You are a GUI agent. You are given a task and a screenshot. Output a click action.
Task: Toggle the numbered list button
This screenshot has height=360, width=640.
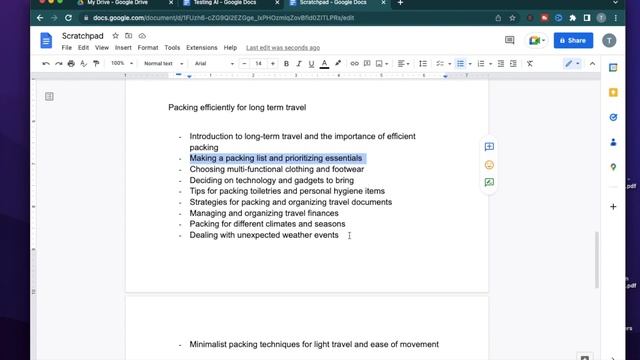(481, 64)
